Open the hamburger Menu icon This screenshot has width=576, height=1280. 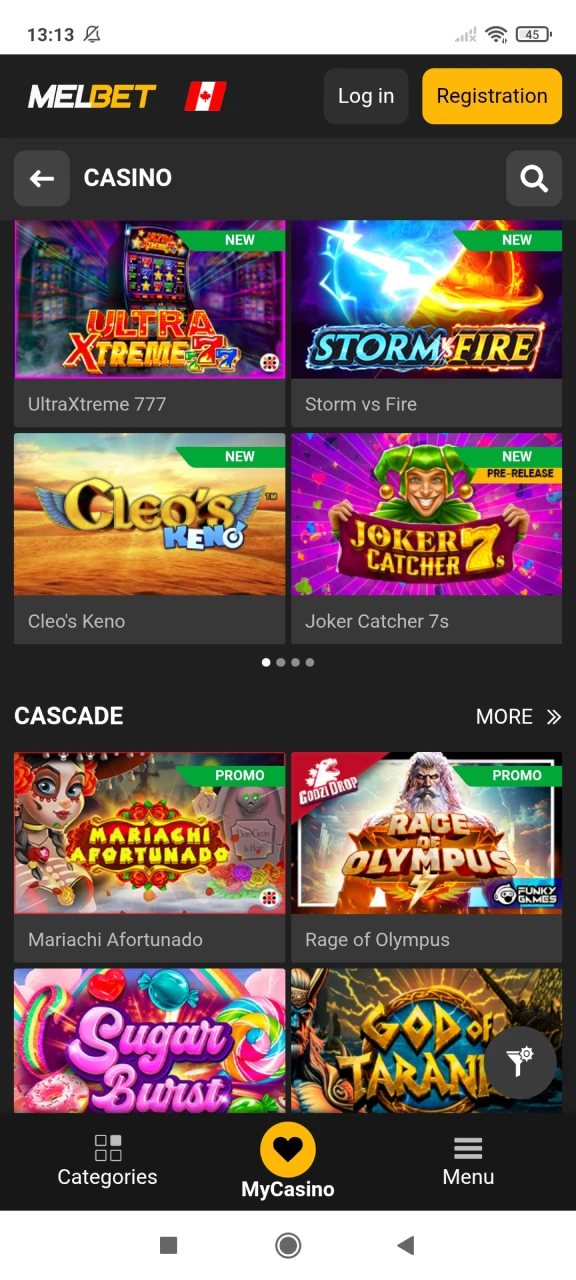click(468, 1148)
